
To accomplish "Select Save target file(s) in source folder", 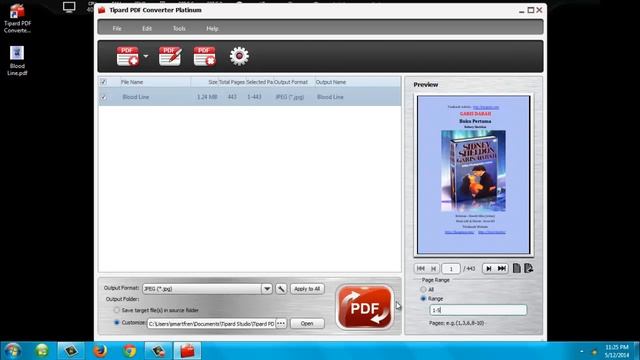I will click(x=117, y=310).
